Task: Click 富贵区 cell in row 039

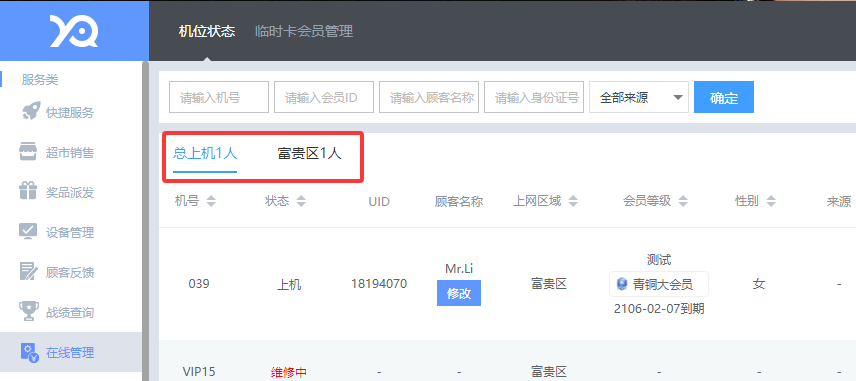Action: (x=549, y=284)
